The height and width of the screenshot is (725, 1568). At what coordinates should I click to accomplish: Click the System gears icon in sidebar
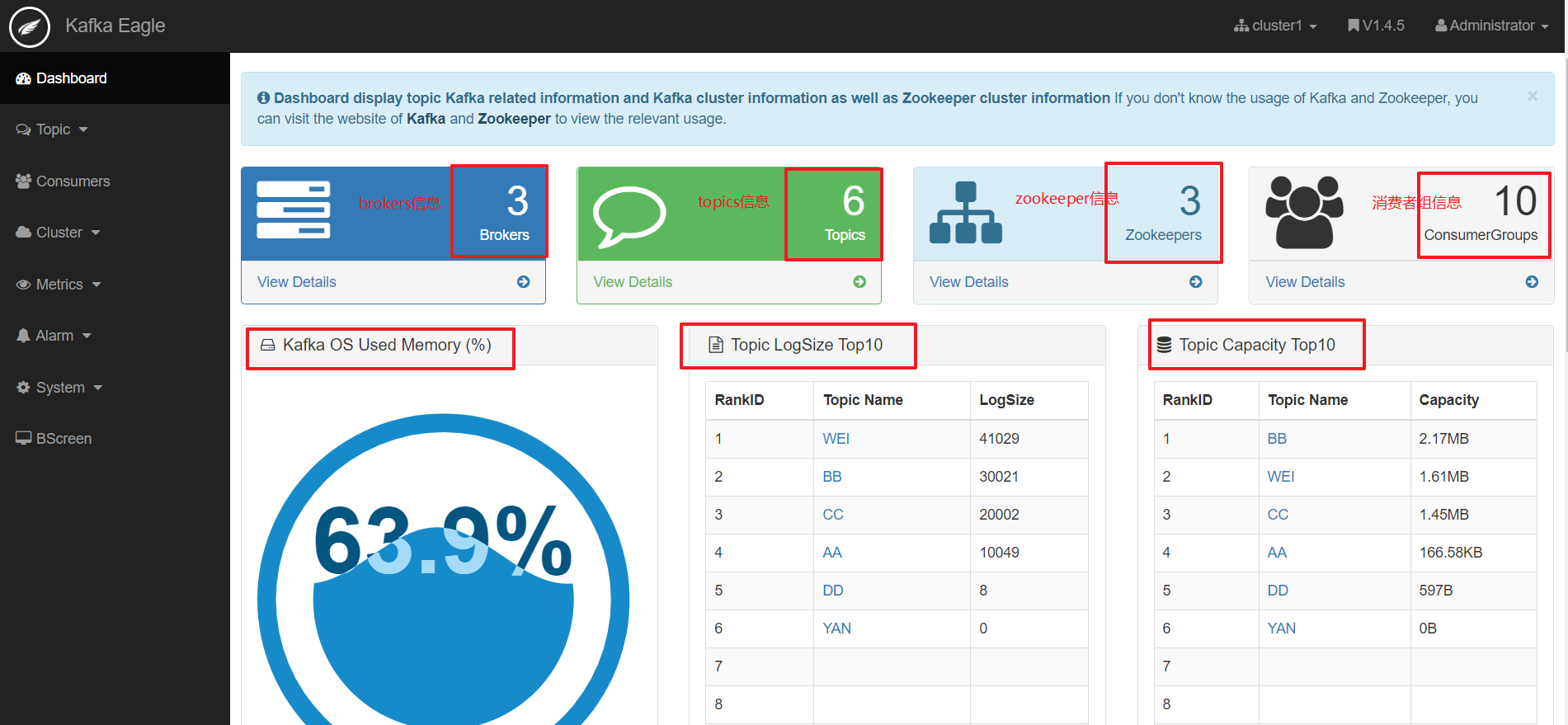tap(23, 388)
